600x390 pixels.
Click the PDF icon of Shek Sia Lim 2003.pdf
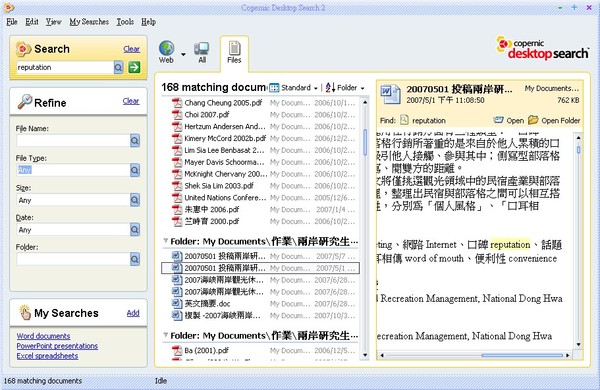[177, 186]
